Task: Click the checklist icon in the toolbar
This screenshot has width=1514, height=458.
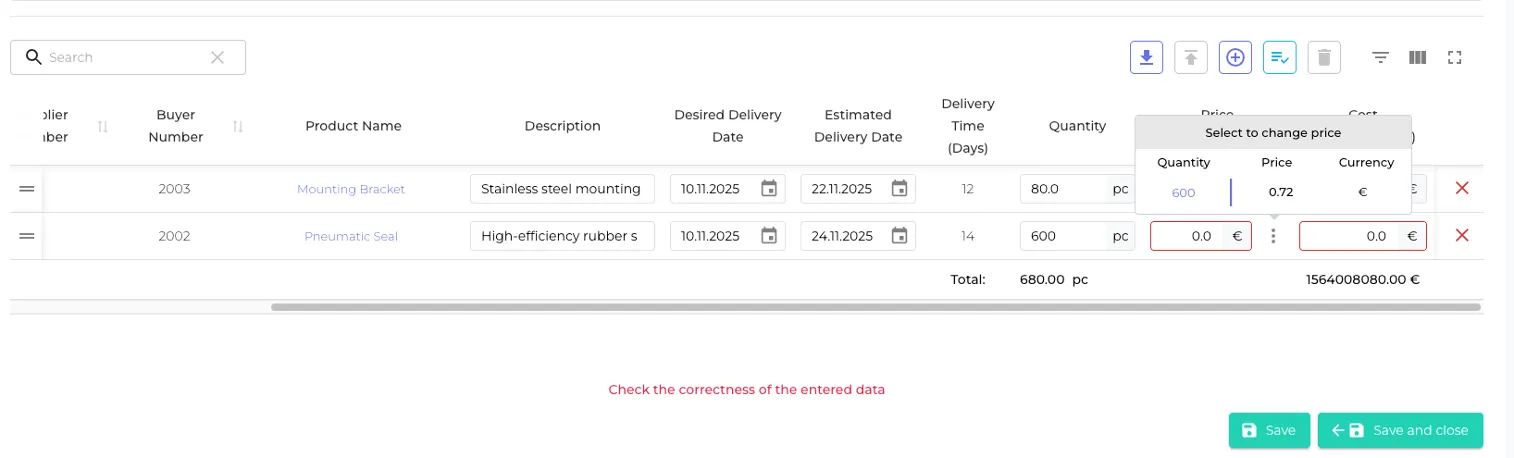Action: [1279, 58]
